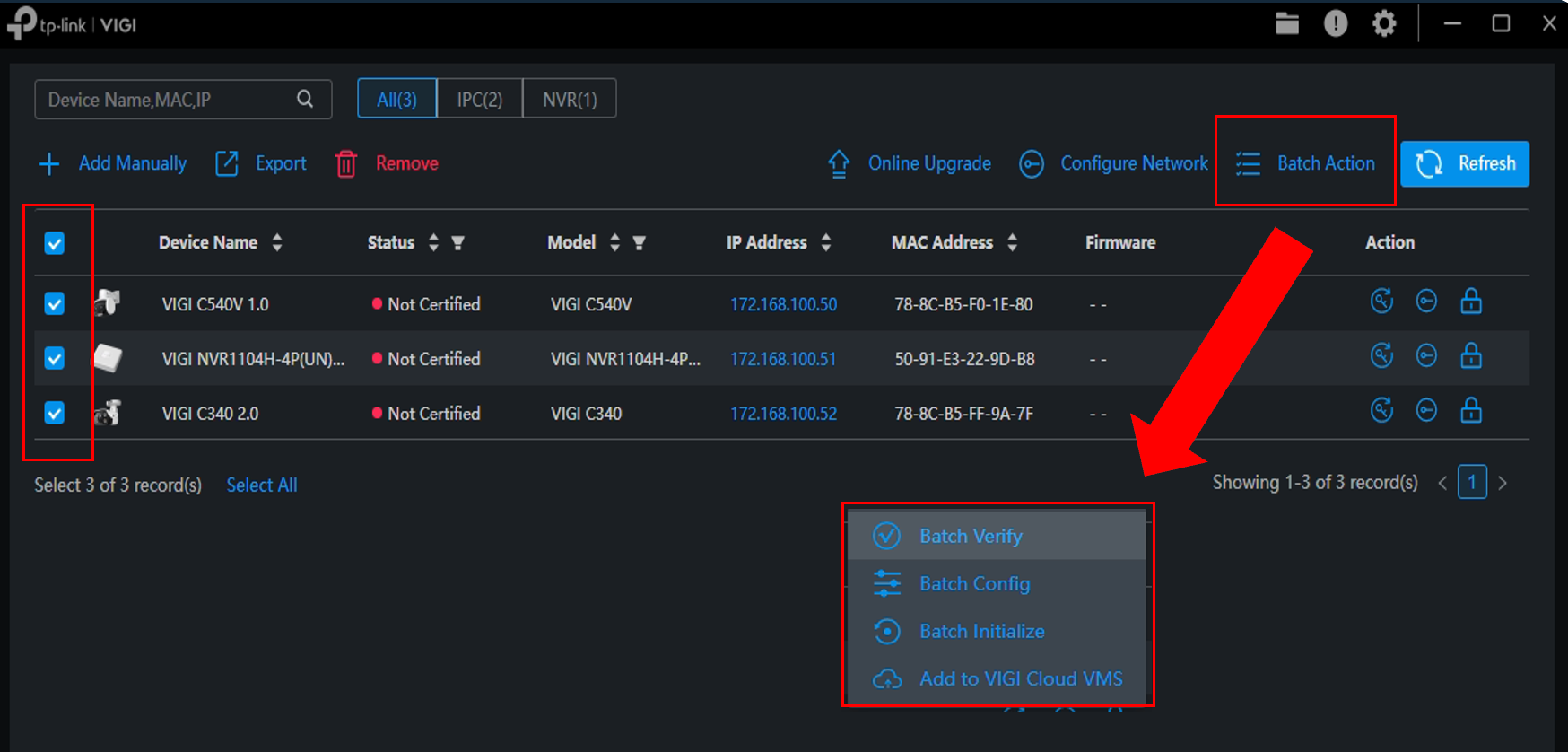The height and width of the screenshot is (752, 1568).
Task: Open the Status column filter
Action: point(458,242)
